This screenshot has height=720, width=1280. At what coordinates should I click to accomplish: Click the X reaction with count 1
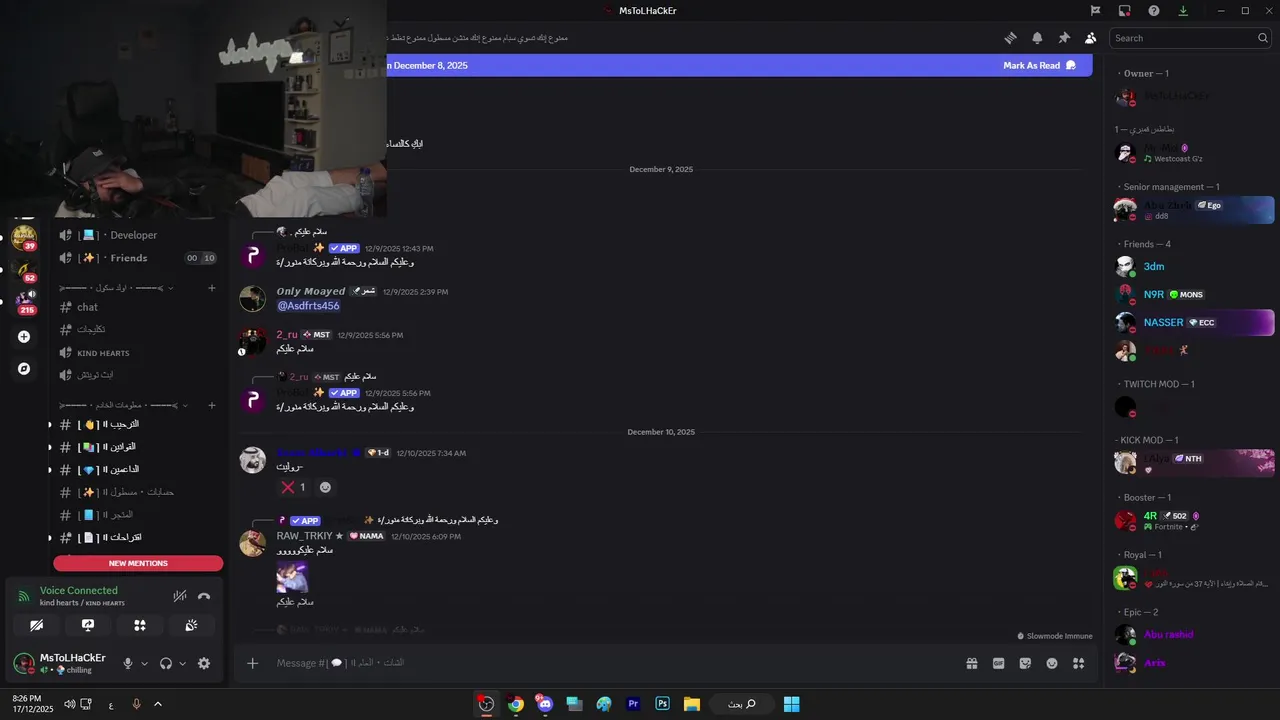point(294,487)
